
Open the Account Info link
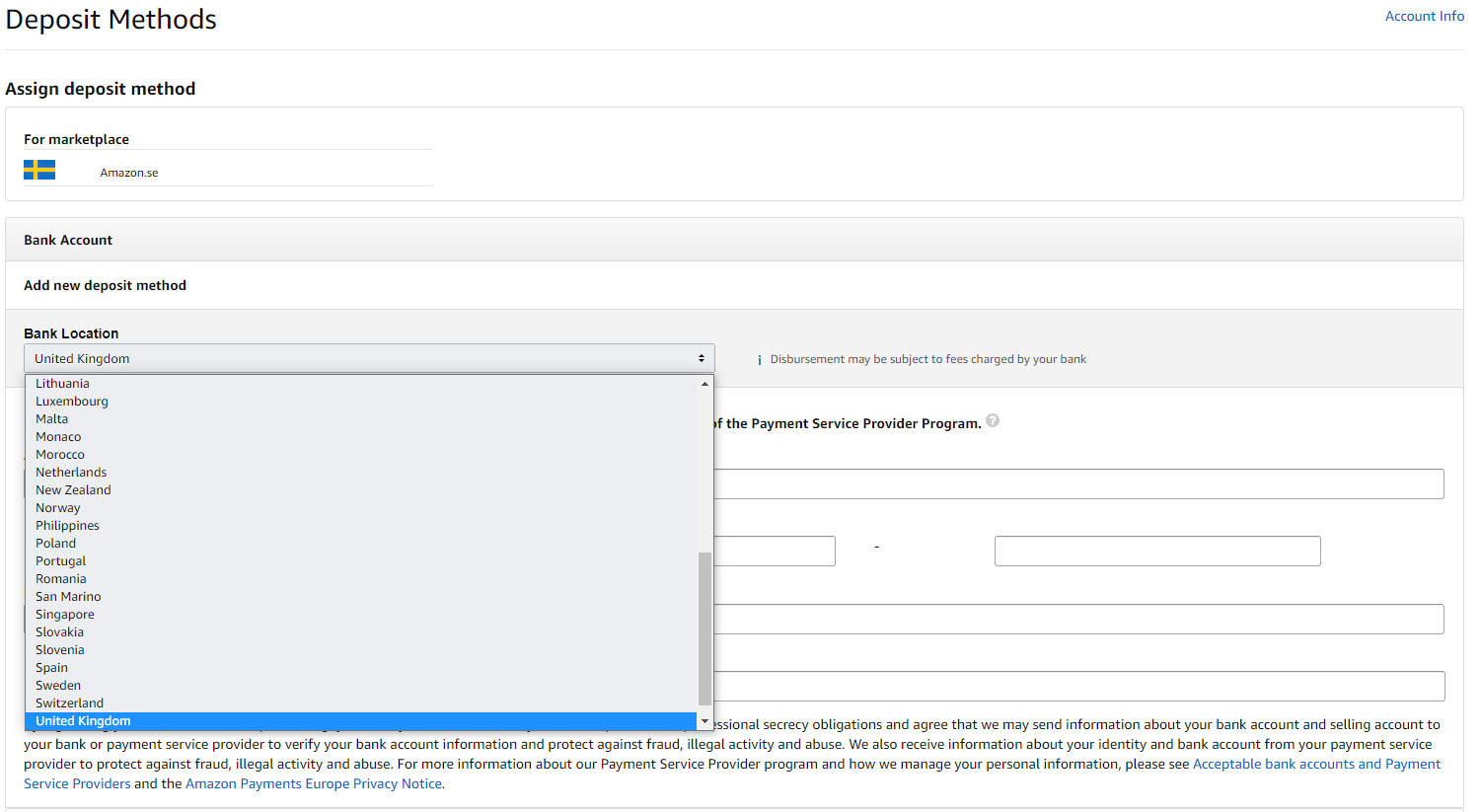(x=1424, y=16)
